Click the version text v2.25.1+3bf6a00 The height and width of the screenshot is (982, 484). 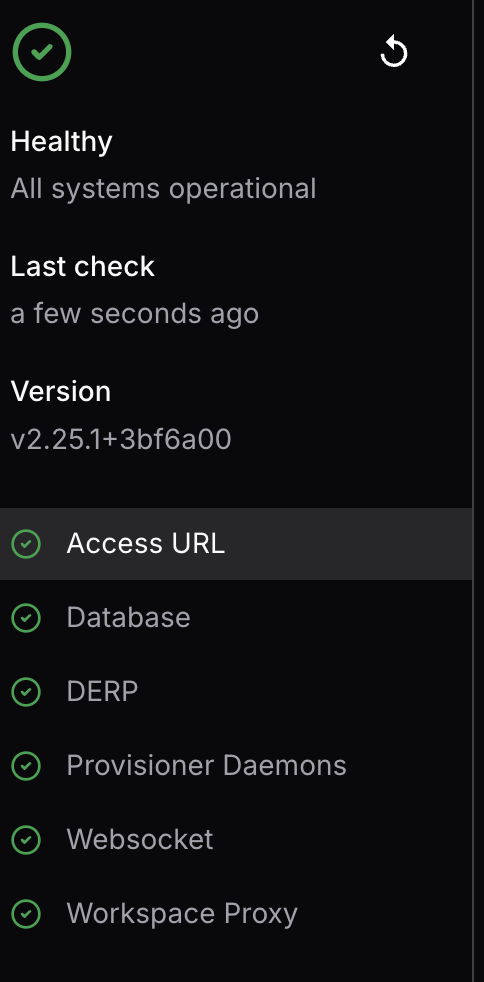point(121,439)
